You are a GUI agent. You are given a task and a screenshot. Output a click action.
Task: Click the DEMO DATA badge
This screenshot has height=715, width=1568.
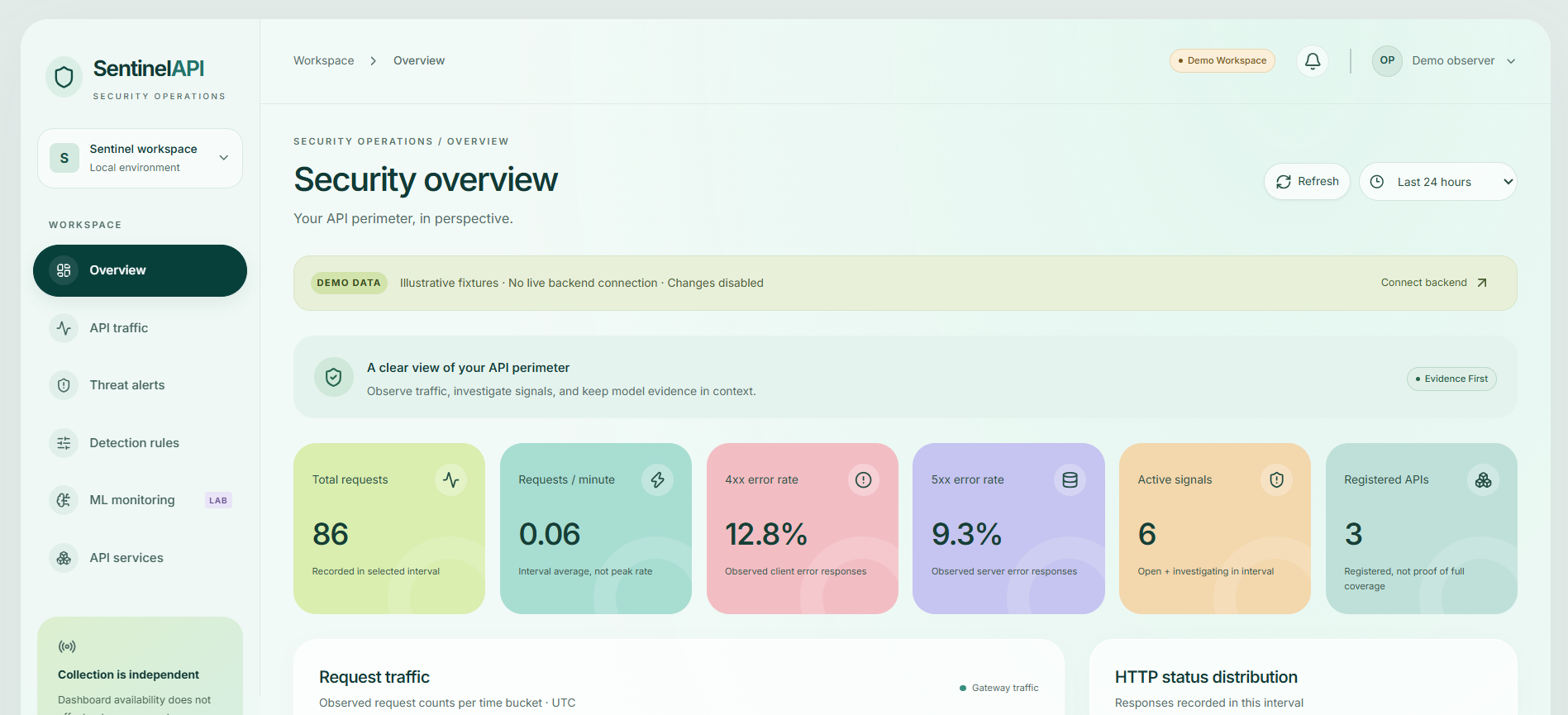pyautogui.click(x=349, y=283)
